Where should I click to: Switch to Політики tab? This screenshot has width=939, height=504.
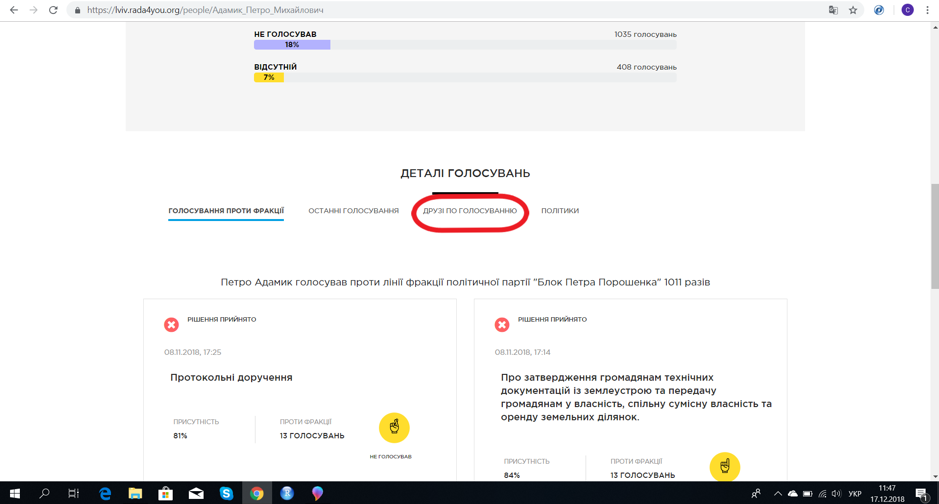pos(560,211)
